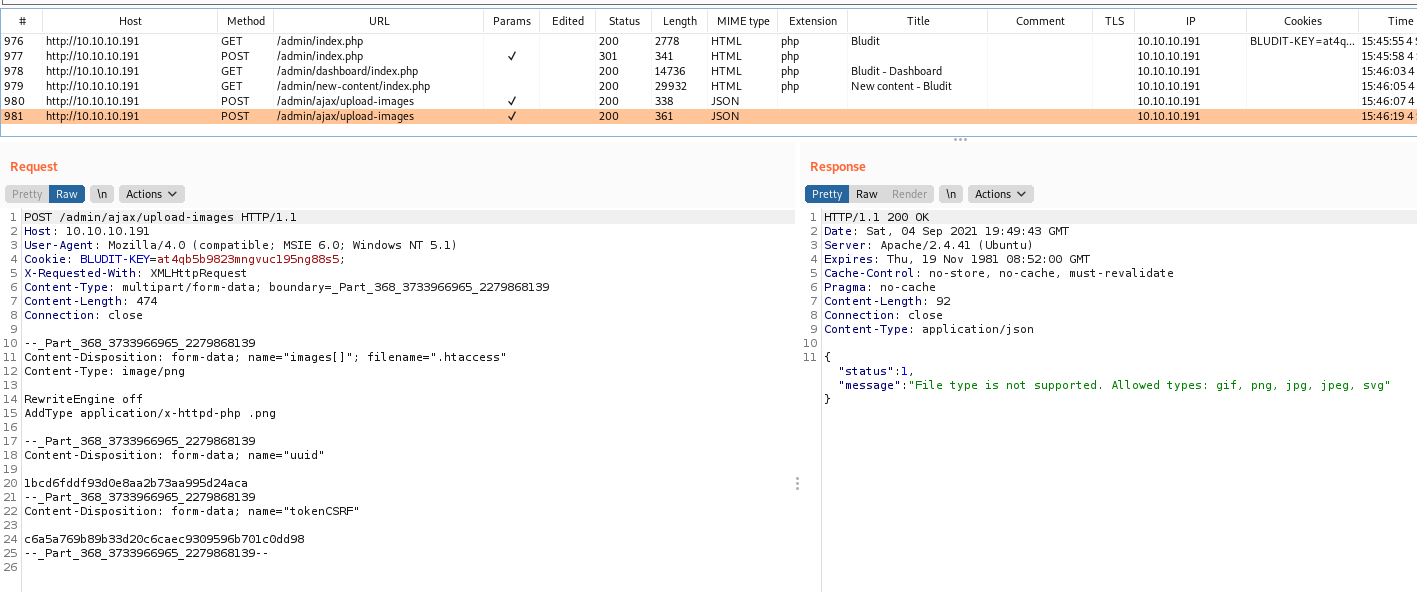Click the tokenCSRF value starting with c6a5a769

point(164,539)
